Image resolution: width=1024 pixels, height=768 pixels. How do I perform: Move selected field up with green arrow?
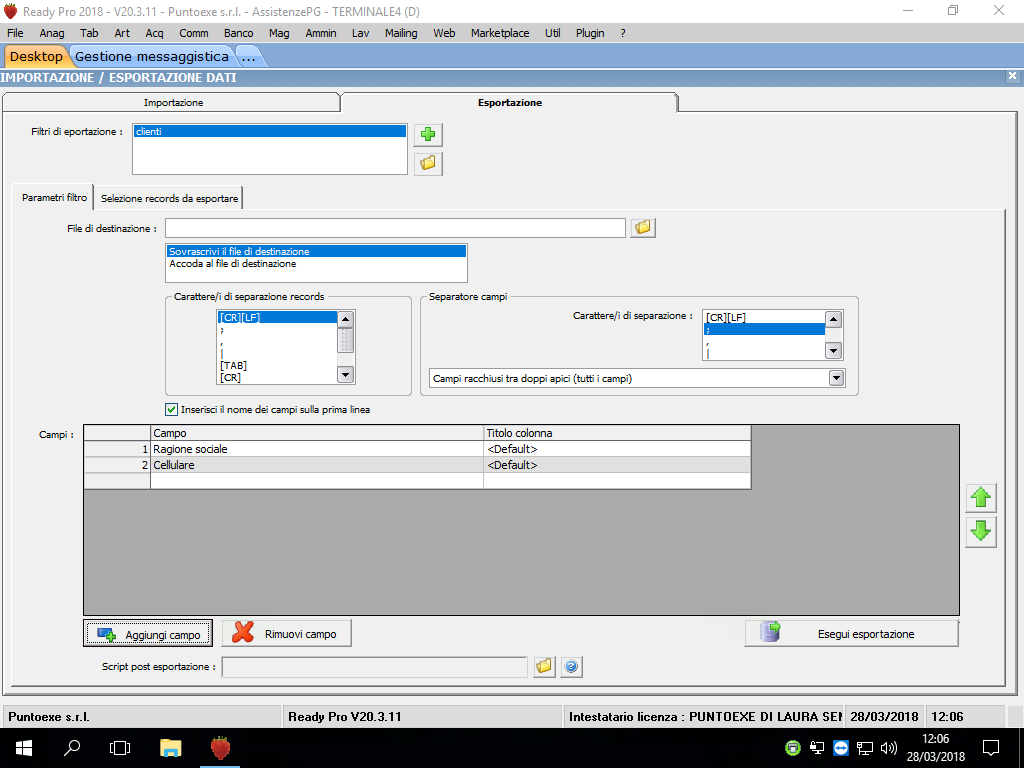tap(980, 498)
